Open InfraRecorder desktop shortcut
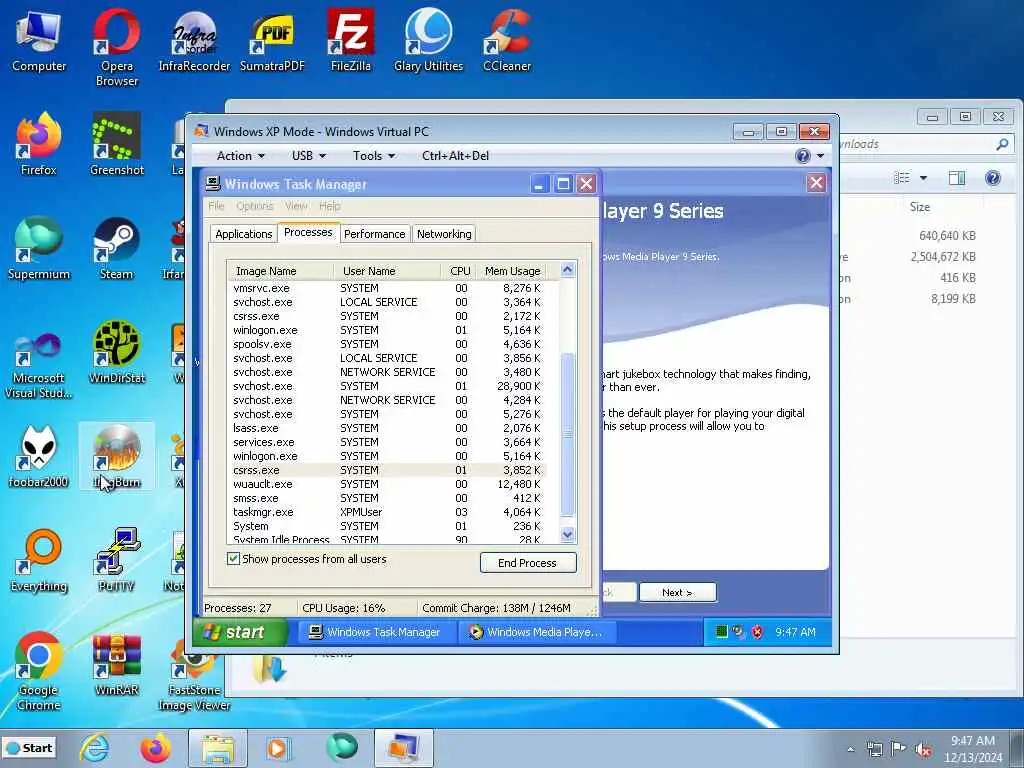The image size is (1024, 768). [x=195, y=40]
